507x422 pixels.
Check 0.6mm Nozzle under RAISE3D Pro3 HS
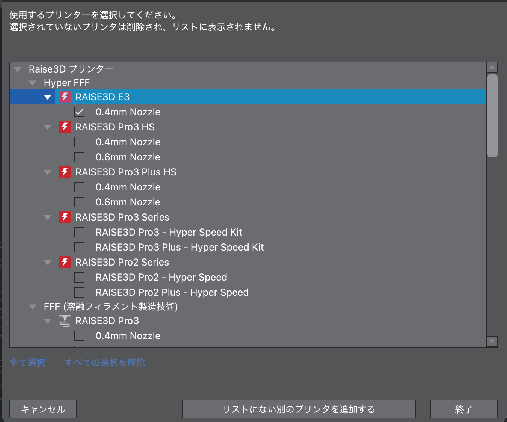[x=79, y=157]
